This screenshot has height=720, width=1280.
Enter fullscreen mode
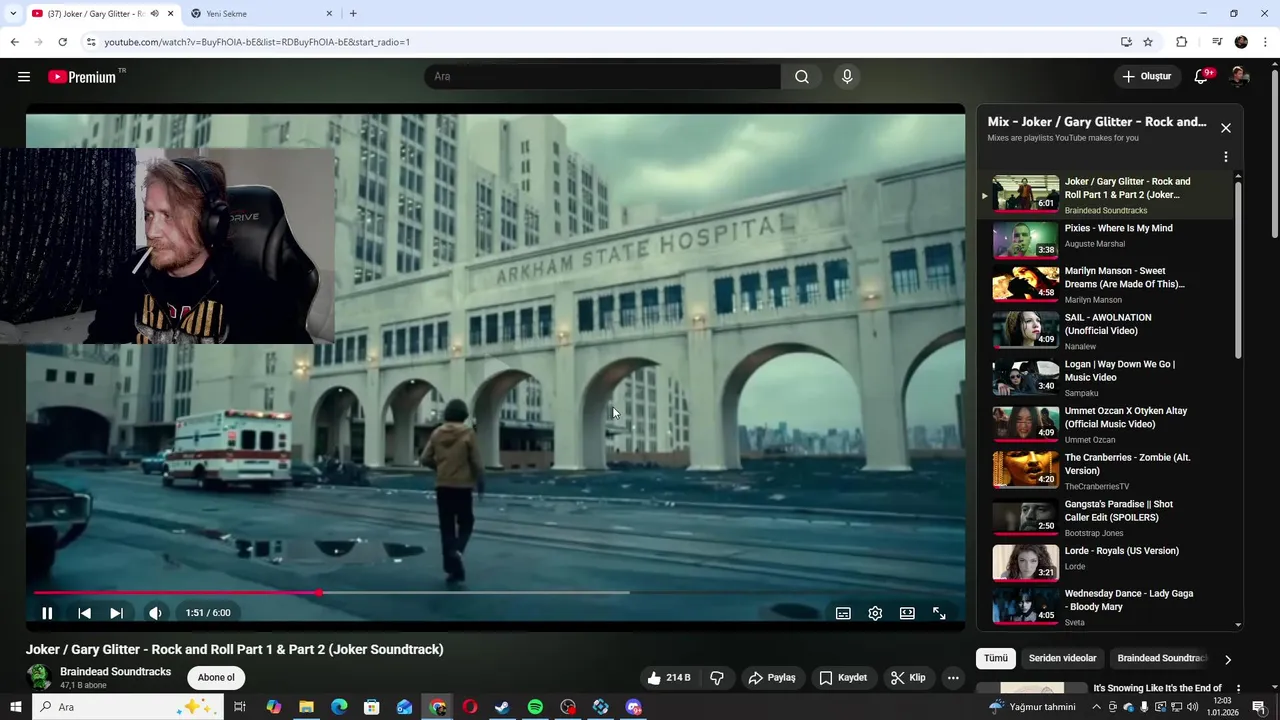click(x=939, y=613)
